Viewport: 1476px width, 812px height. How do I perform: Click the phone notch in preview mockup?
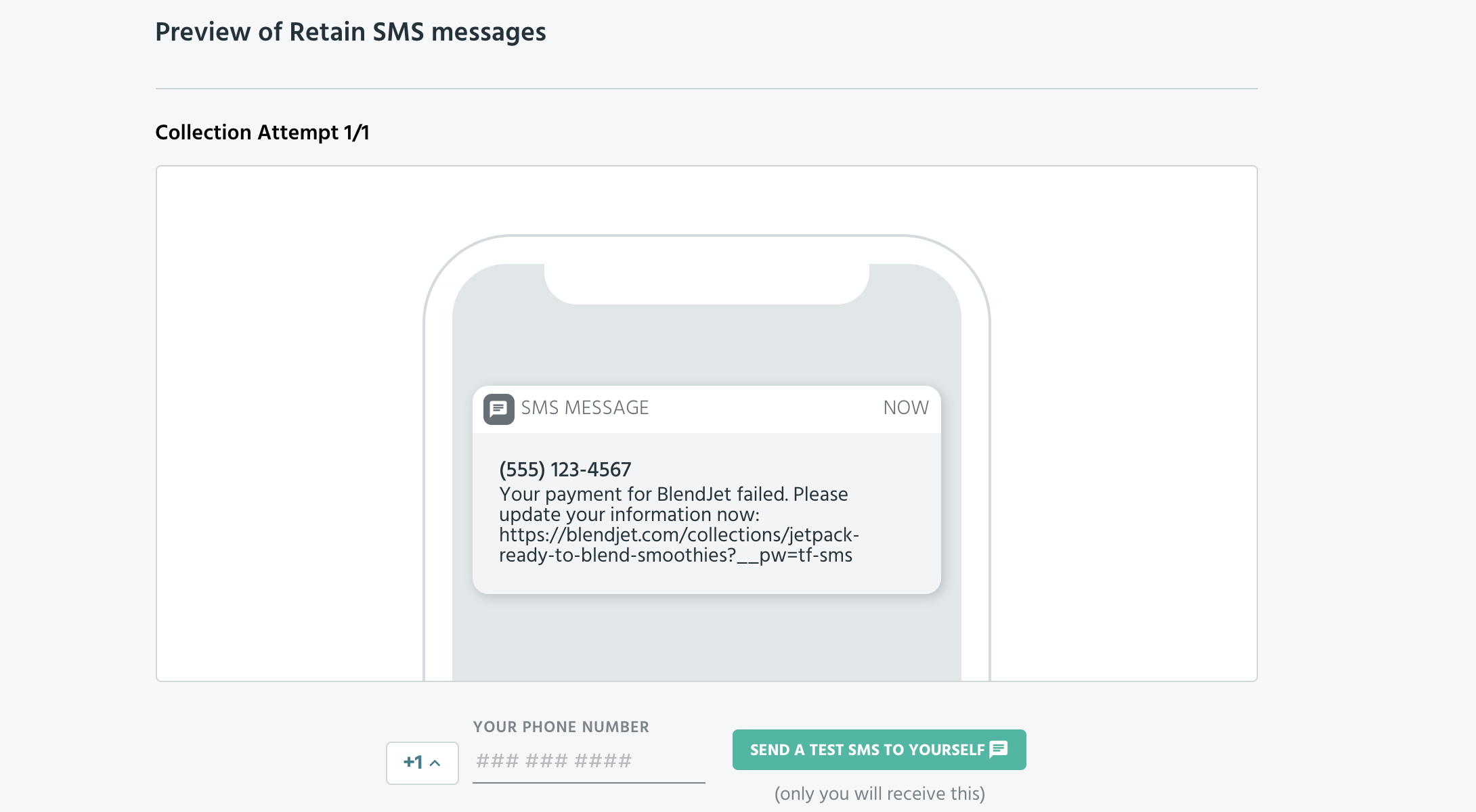[707, 284]
